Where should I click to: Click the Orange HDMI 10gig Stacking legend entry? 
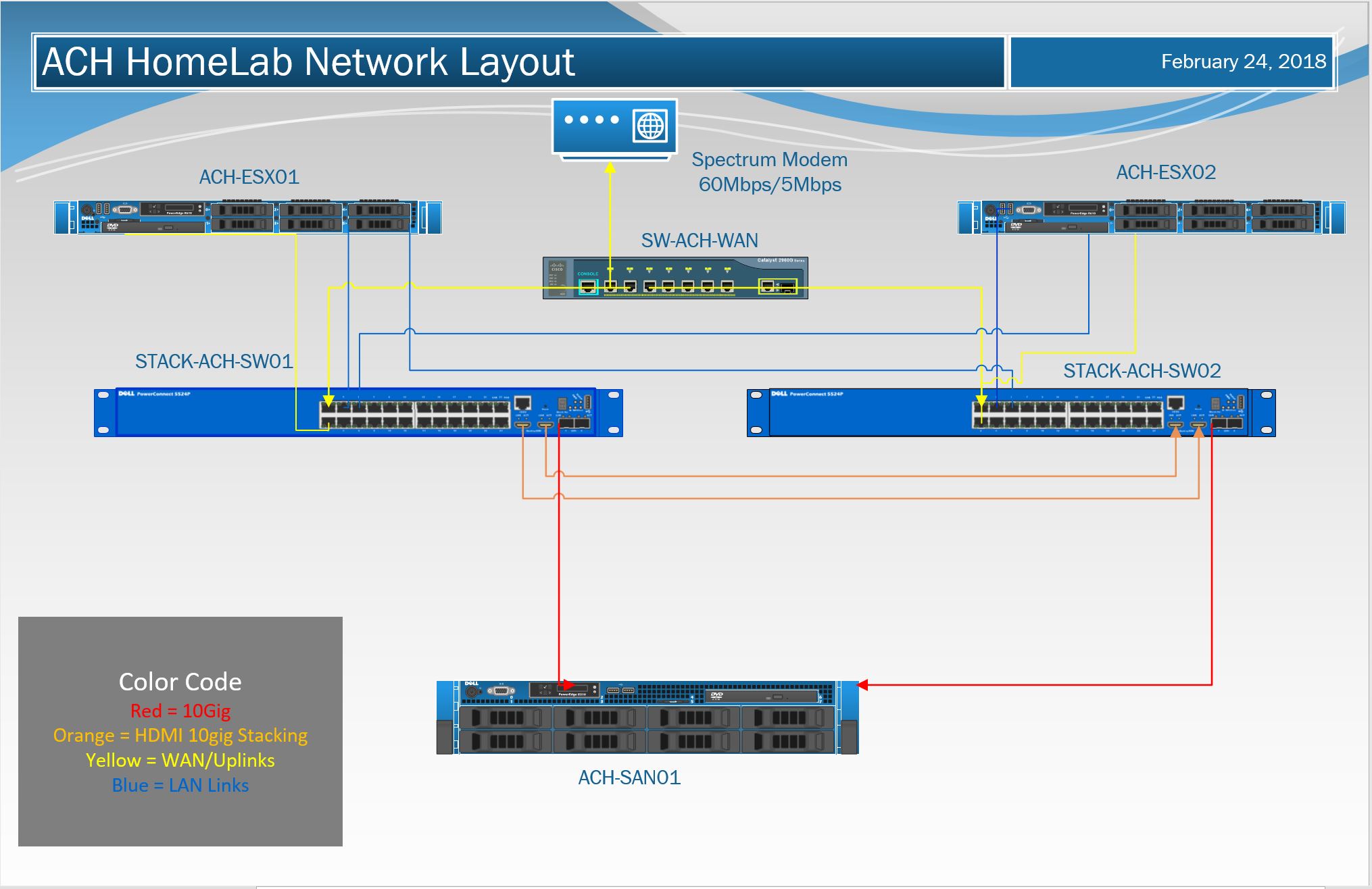point(181,736)
